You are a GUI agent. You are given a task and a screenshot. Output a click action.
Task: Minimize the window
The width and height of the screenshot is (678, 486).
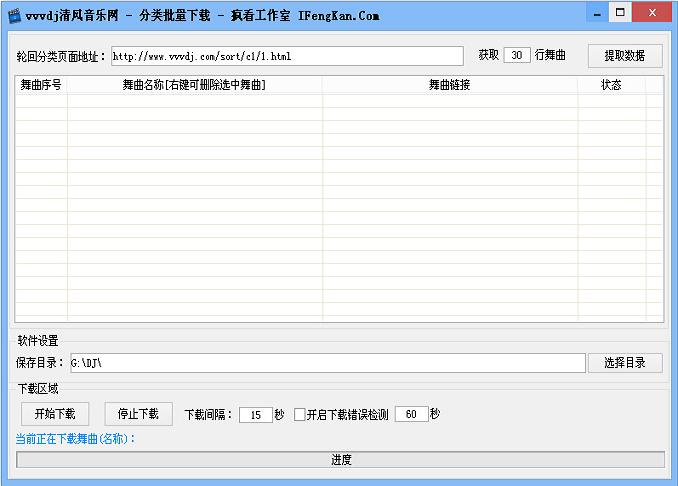(597, 13)
